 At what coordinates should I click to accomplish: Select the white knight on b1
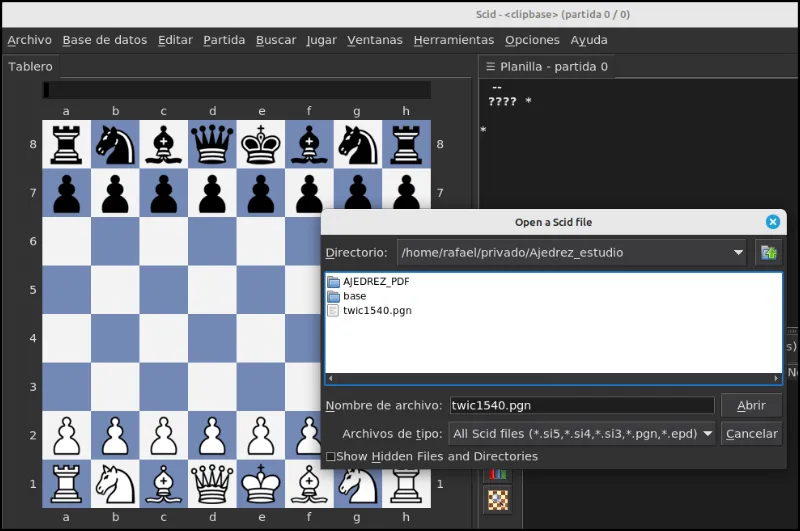coord(115,484)
